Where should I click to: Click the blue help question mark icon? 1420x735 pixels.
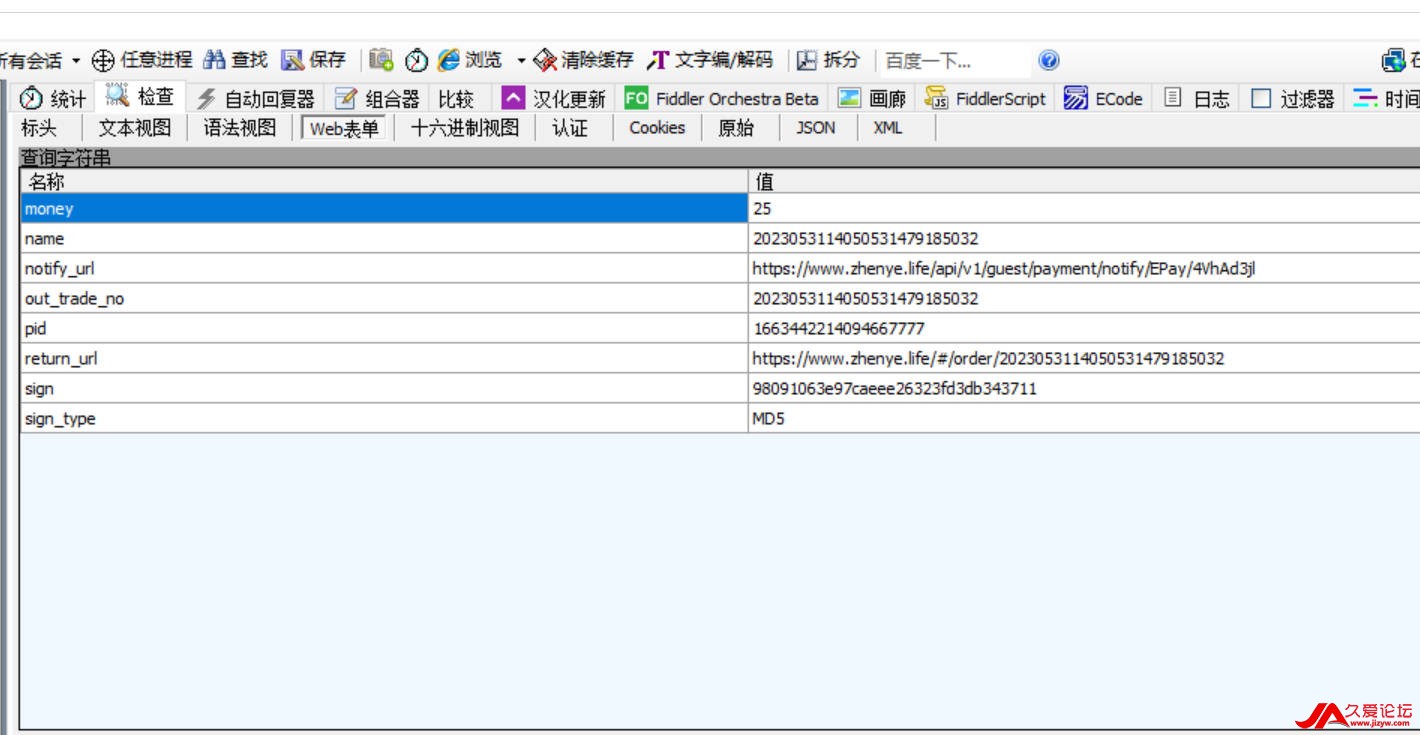1048,61
